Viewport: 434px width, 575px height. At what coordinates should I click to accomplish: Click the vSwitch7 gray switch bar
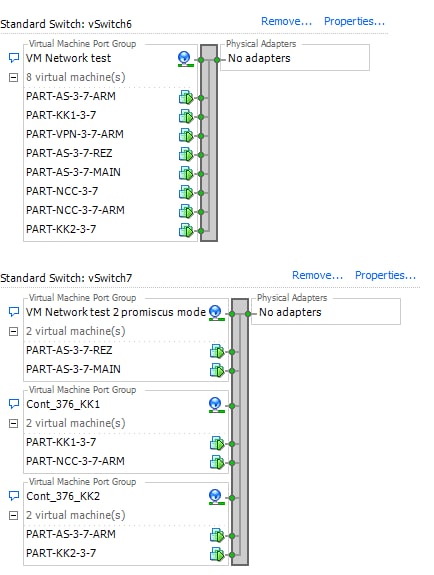click(240, 432)
